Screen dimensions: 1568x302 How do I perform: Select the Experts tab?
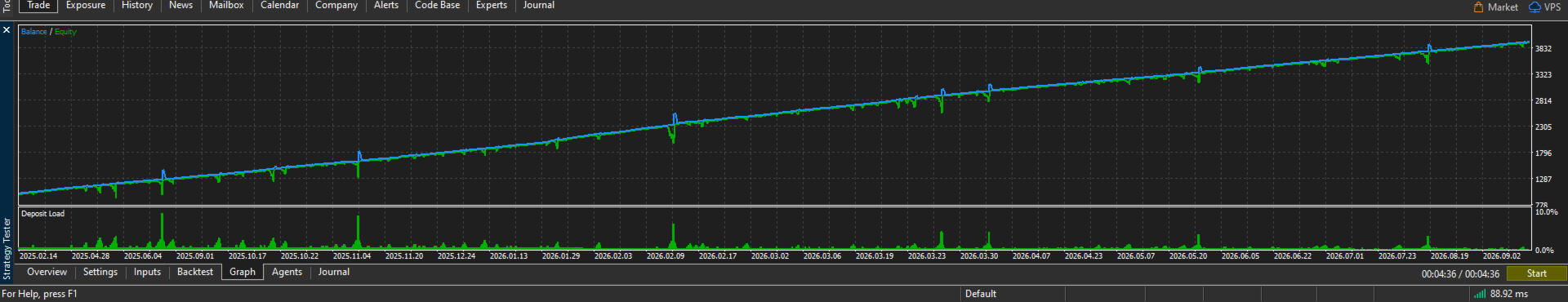(492, 5)
